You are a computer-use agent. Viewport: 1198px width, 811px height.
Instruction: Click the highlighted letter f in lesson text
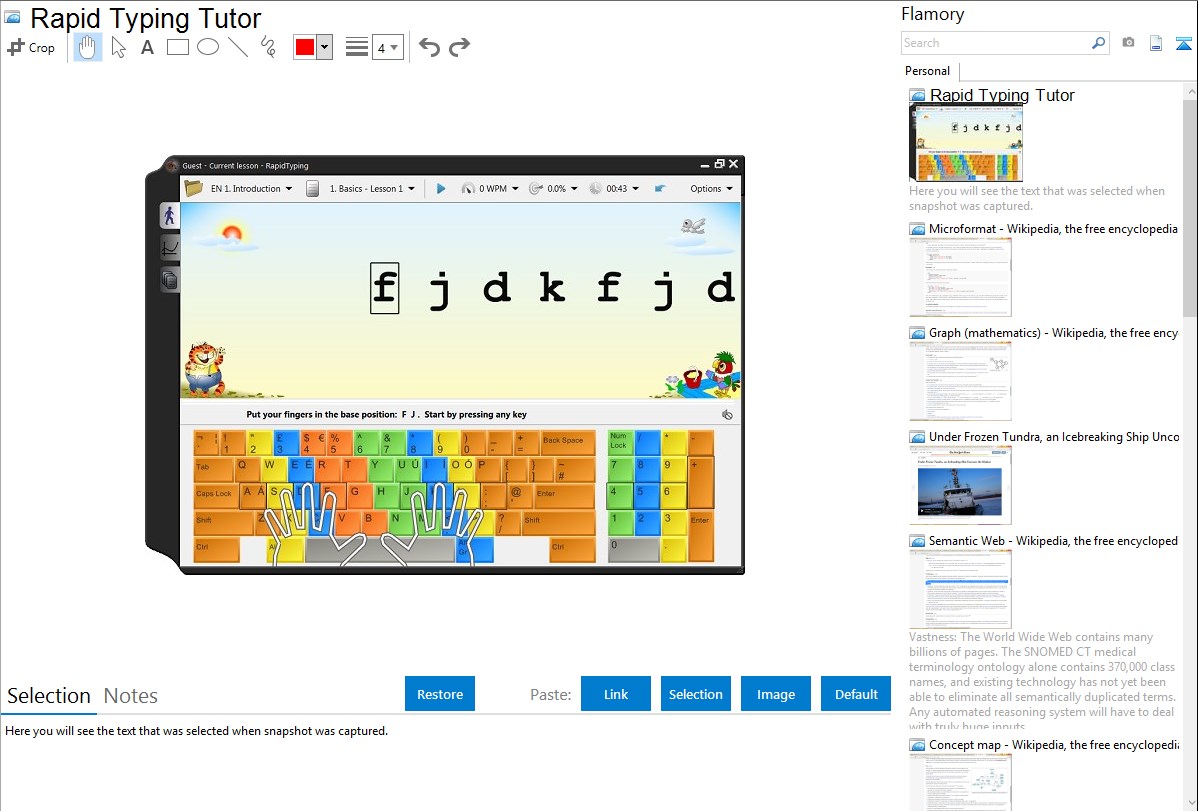(384, 288)
